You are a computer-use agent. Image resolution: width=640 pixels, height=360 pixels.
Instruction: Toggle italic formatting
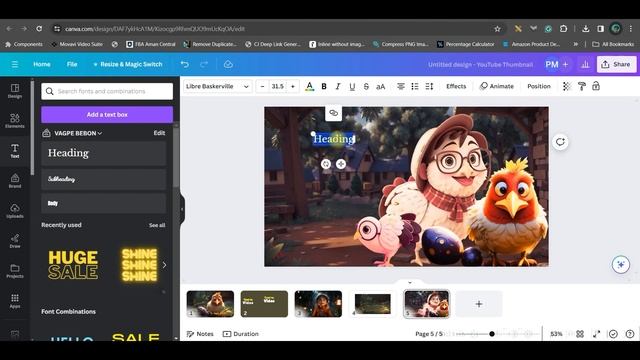coord(338,87)
